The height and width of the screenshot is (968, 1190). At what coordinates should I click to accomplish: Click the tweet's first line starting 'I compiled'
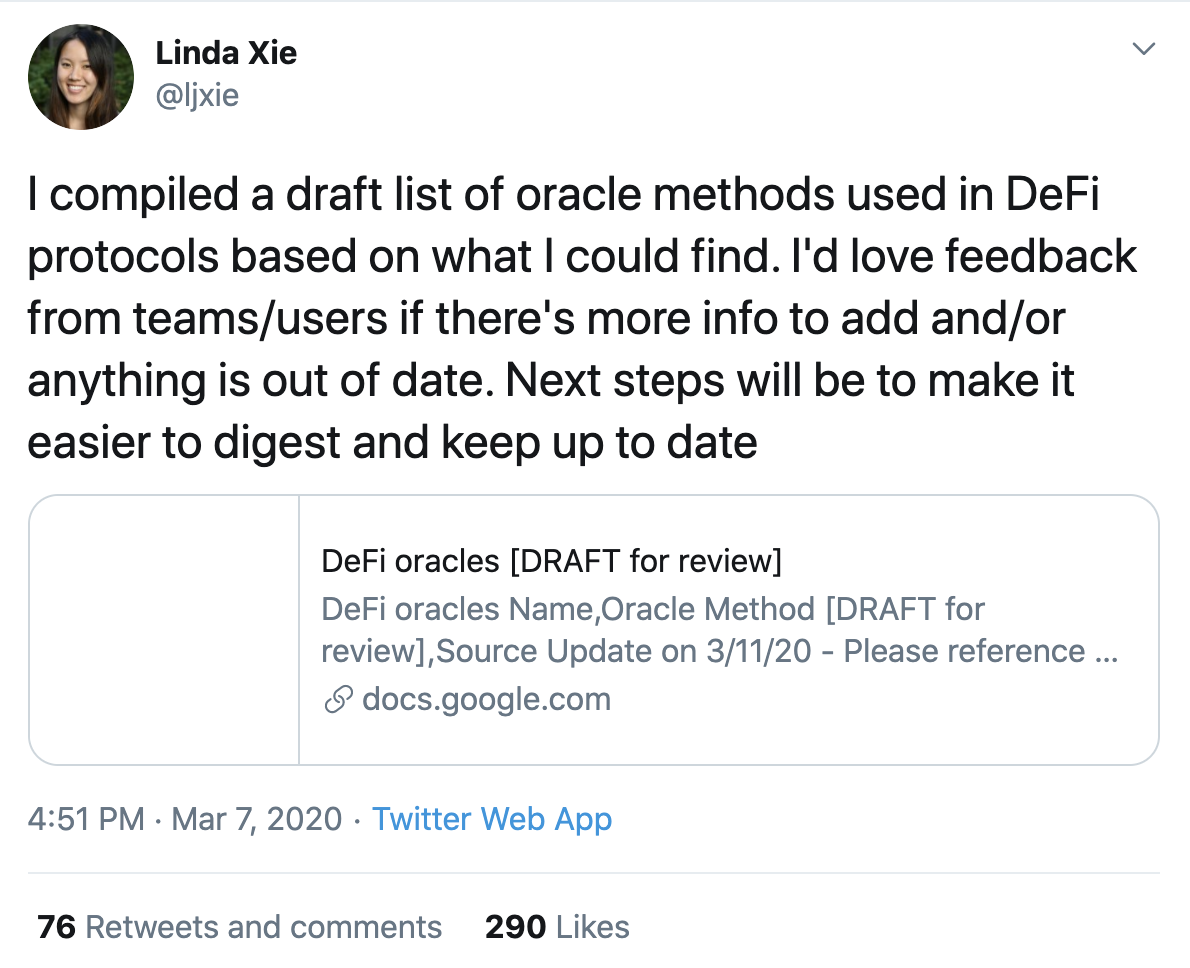tap(563, 195)
